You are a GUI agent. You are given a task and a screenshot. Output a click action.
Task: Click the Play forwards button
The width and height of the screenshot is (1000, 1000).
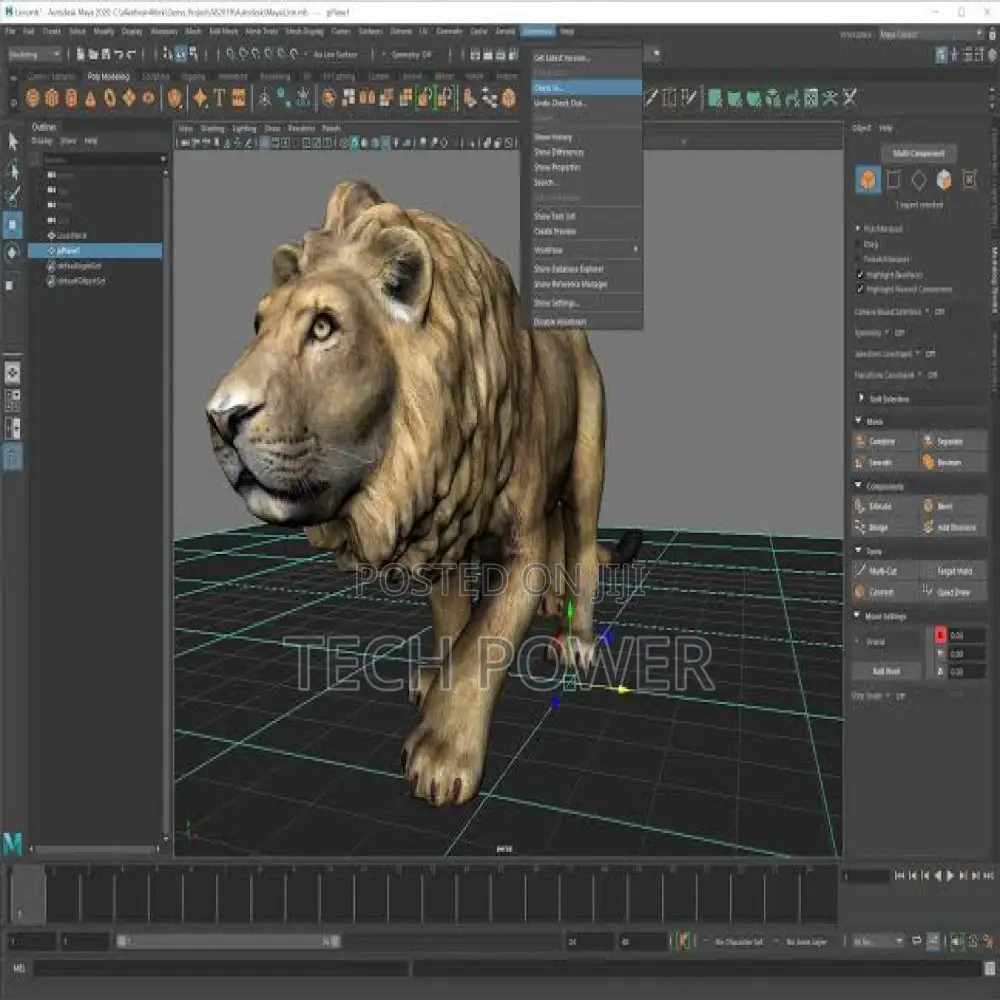950,876
